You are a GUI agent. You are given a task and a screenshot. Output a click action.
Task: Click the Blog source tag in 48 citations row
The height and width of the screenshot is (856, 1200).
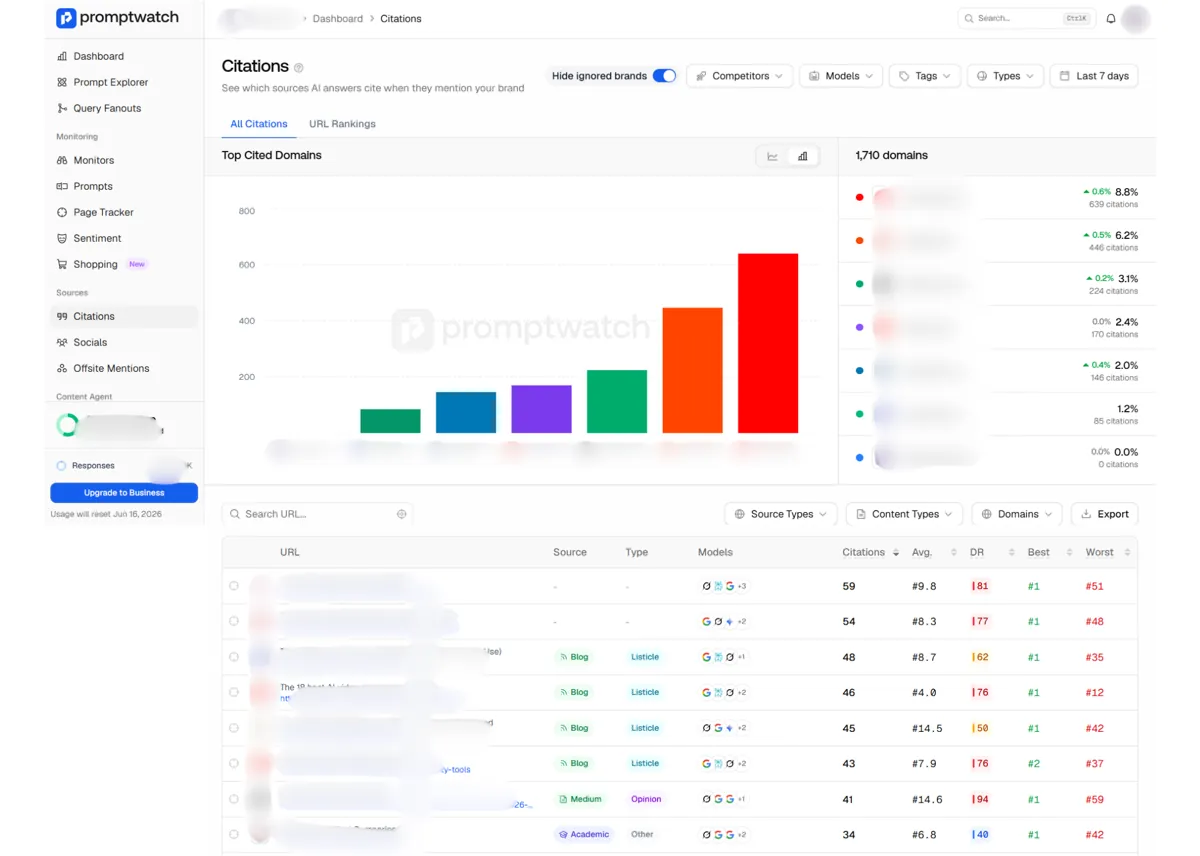point(574,657)
